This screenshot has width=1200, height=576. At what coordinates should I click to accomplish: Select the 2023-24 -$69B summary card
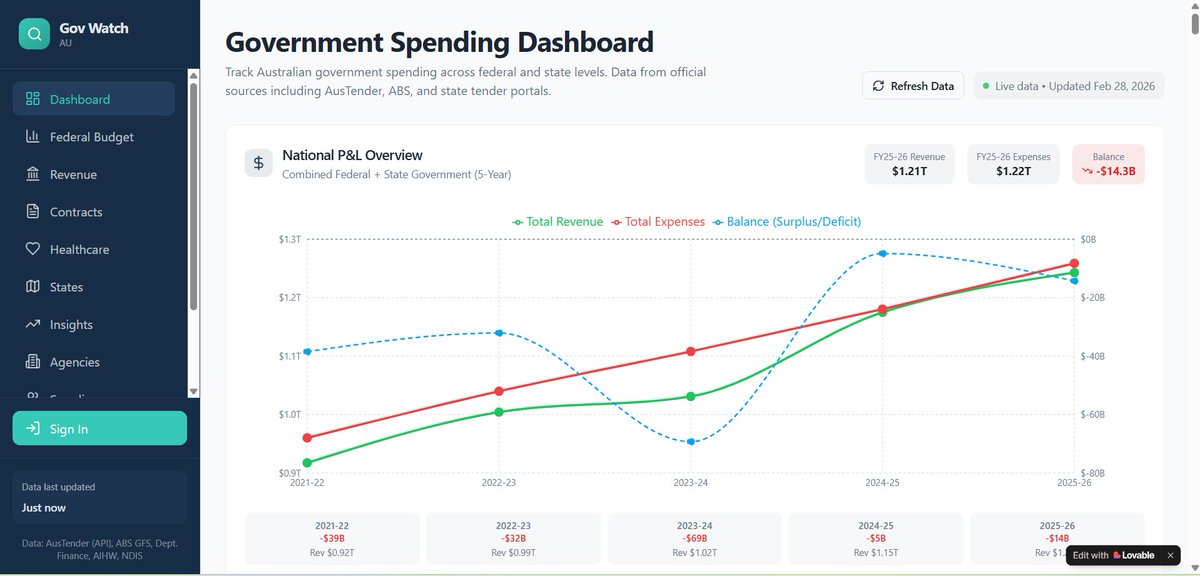click(694, 539)
